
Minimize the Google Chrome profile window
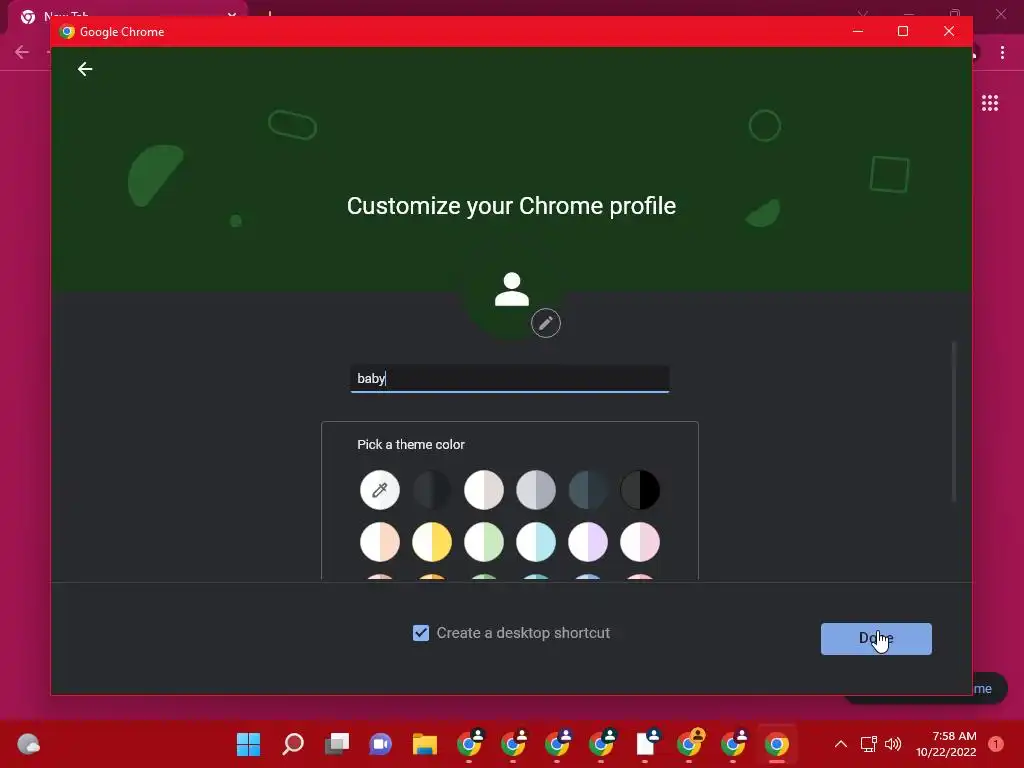coord(858,31)
